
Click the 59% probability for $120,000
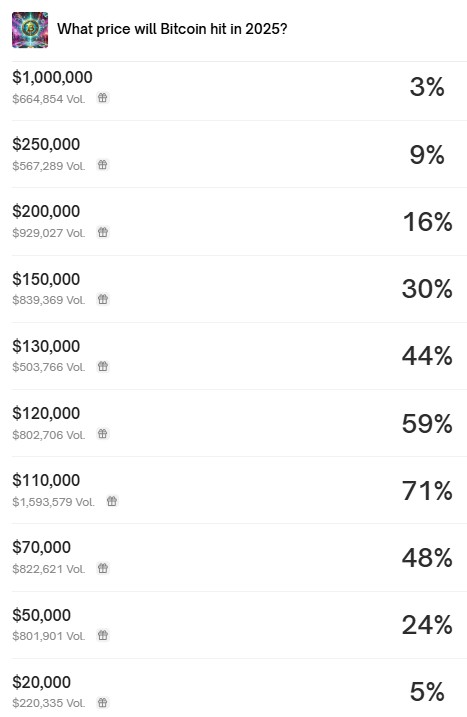click(427, 423)
